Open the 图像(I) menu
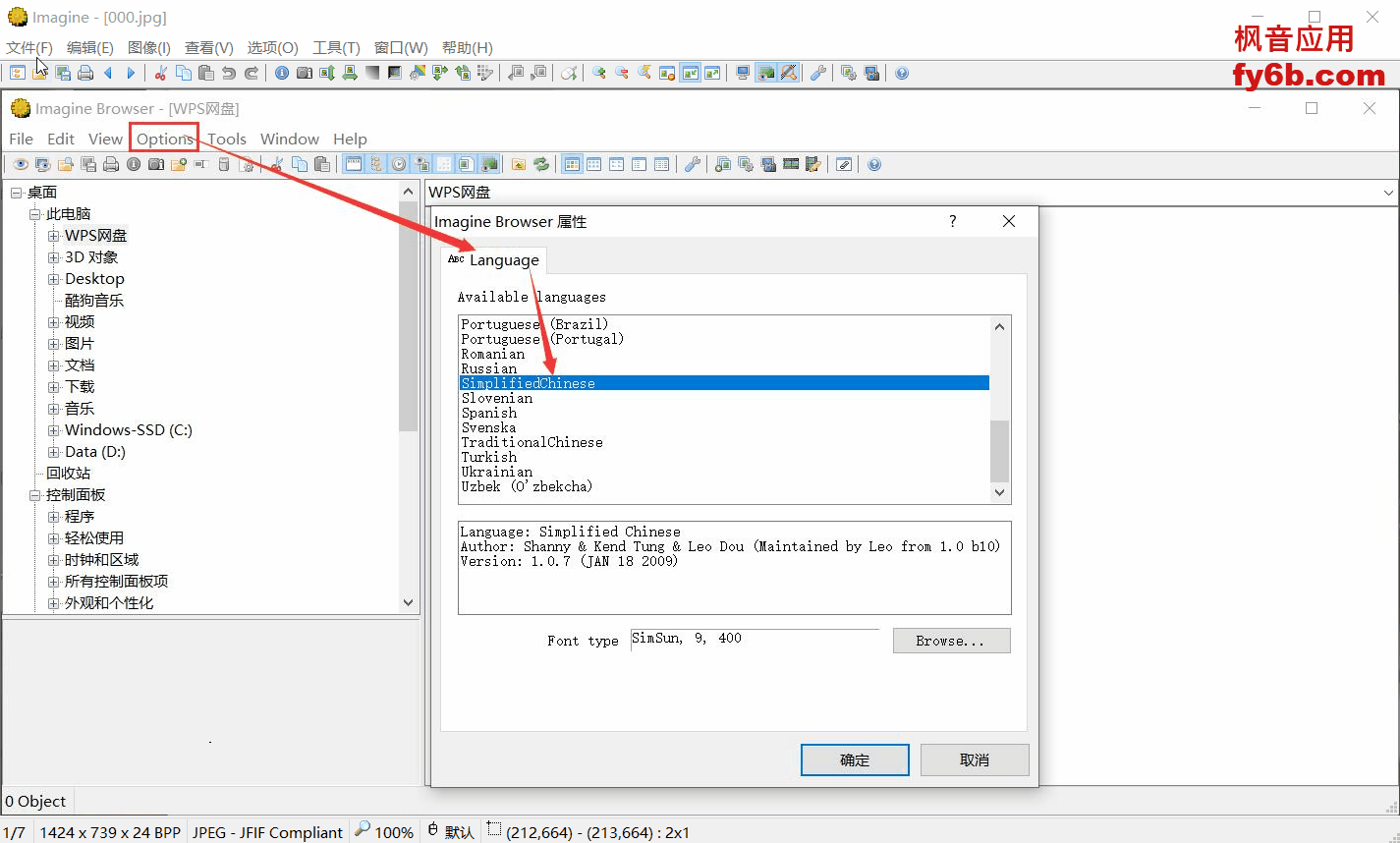Image resolution: width=1400 pixels, height=843 pixels. 149,47
